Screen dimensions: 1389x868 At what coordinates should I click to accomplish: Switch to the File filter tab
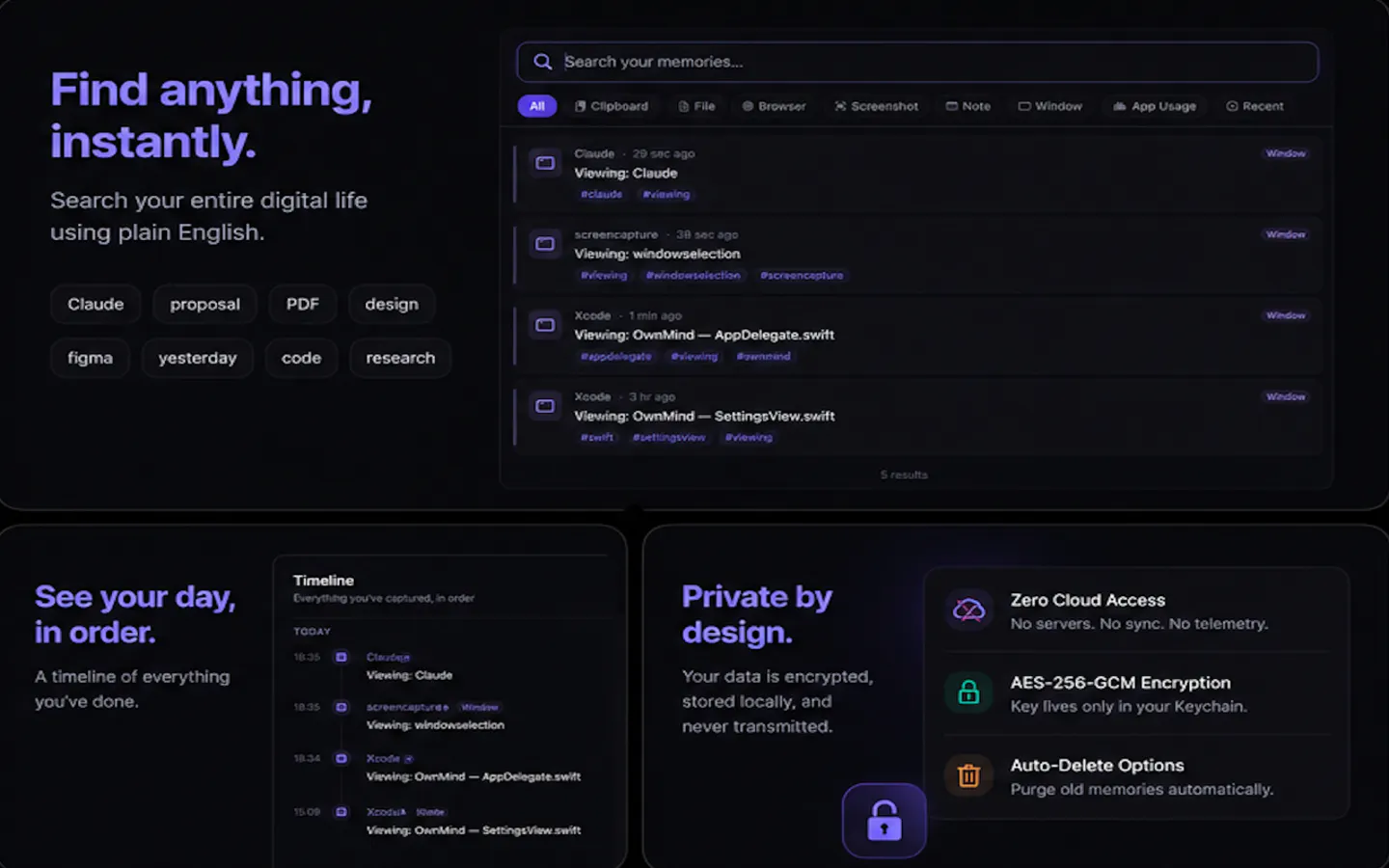pyautogui.click(x=696, y=106)
